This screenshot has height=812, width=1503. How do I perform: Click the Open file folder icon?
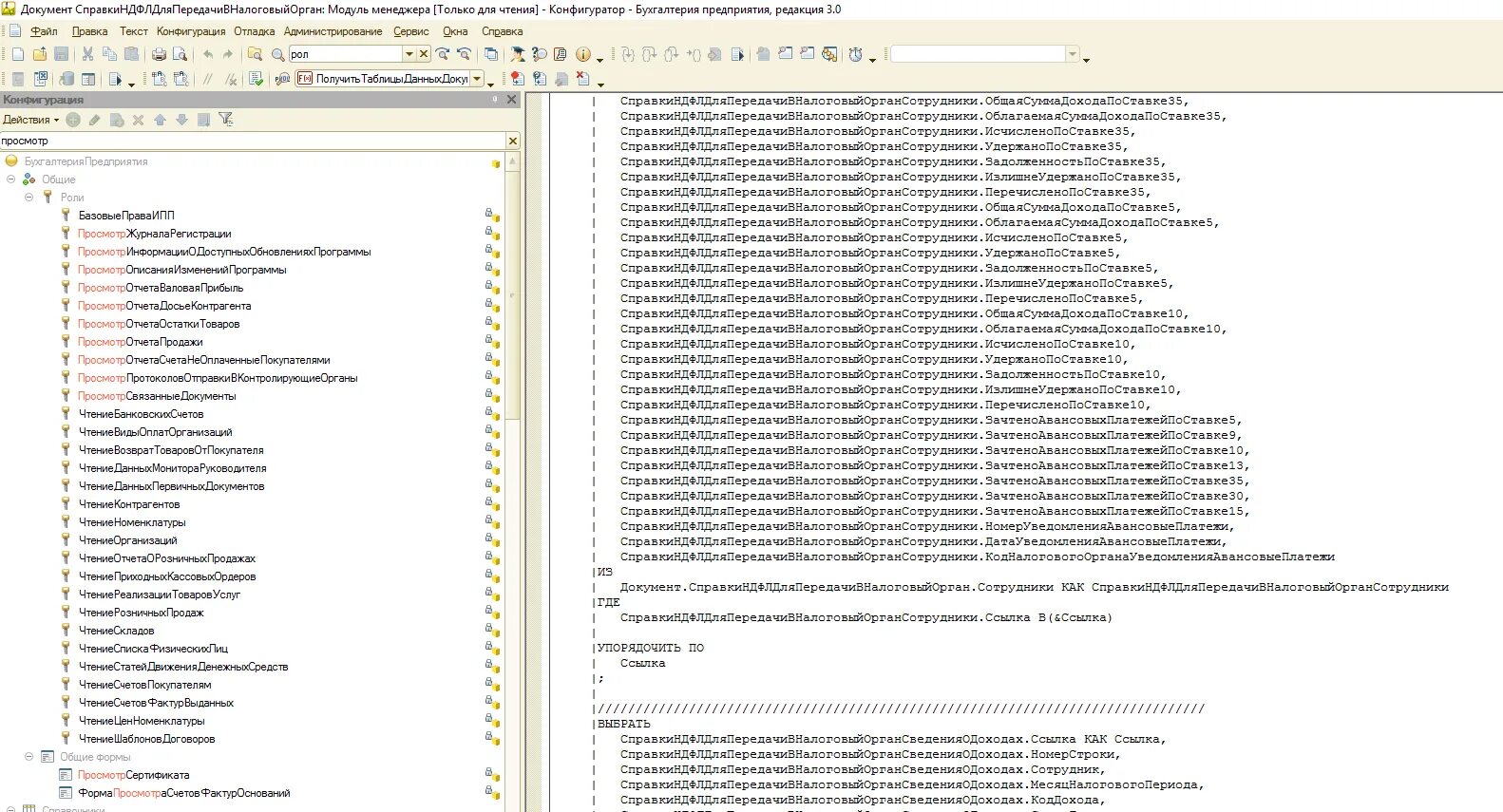click(40, 54)
